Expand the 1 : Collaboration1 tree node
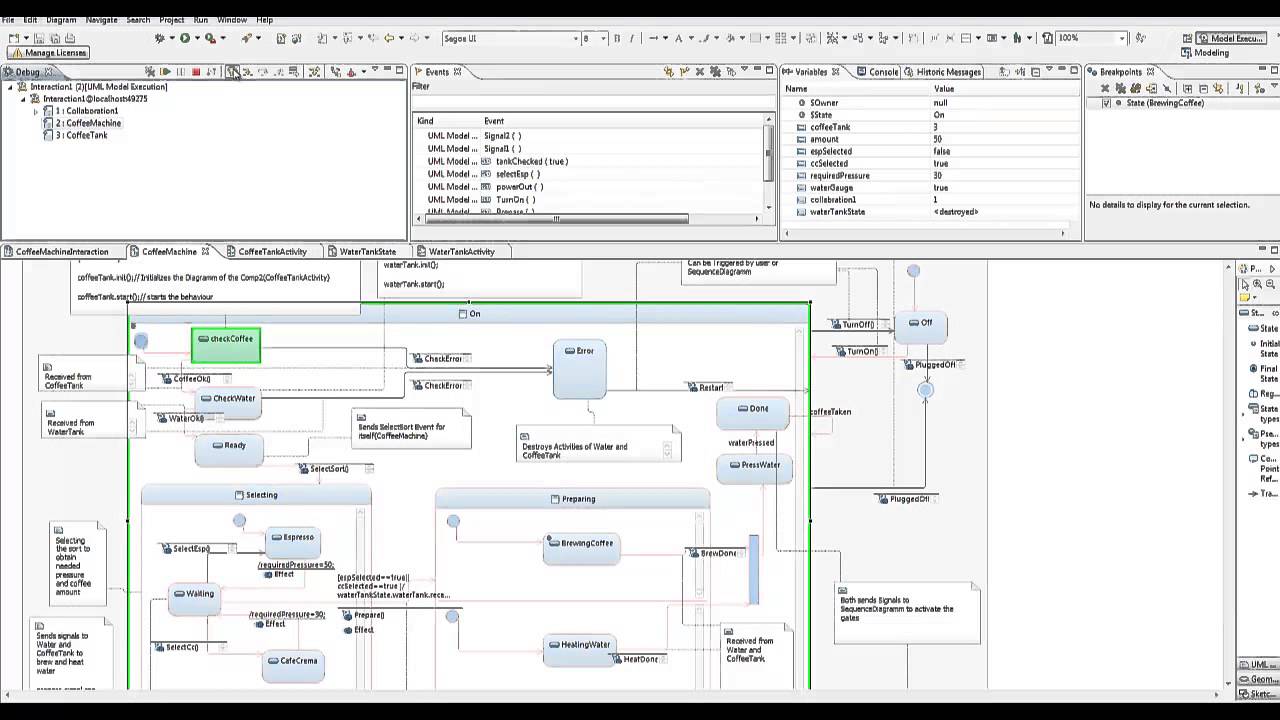The image size is (1280, 720). (x=36, y=111)
